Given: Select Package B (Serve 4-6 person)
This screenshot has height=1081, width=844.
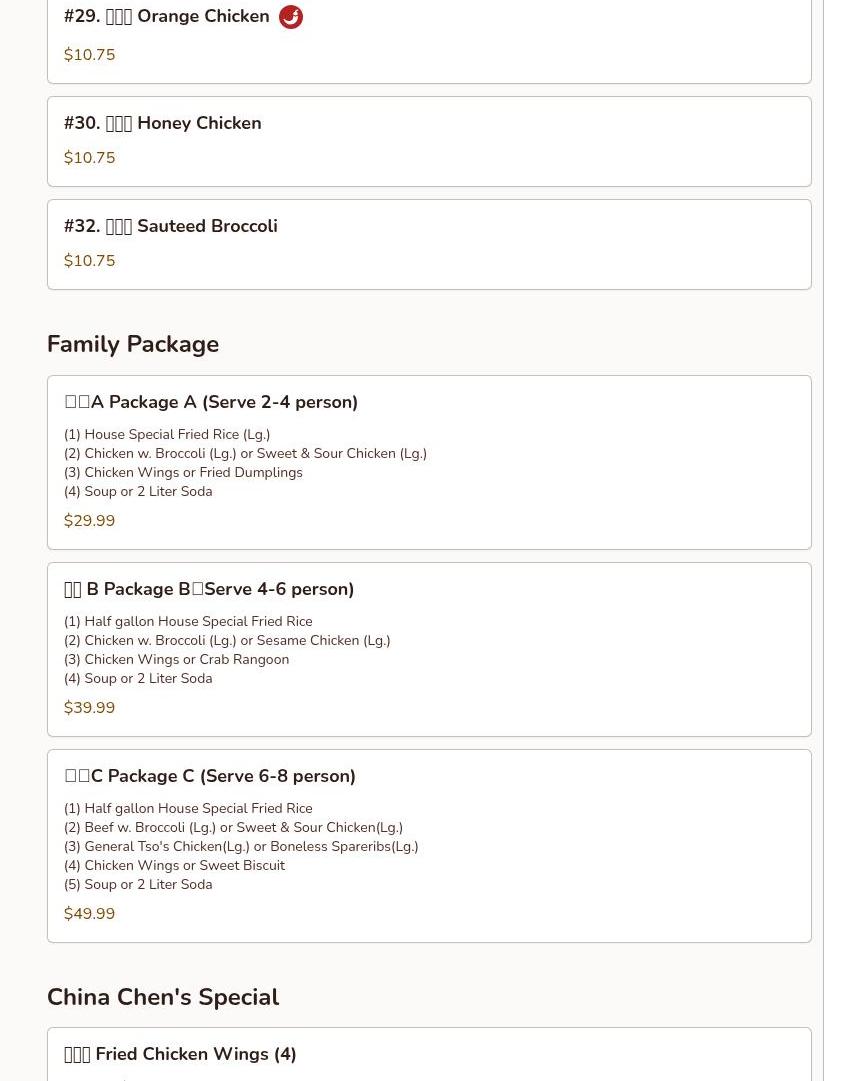Looking at the screenshot, I should (209, 589).
